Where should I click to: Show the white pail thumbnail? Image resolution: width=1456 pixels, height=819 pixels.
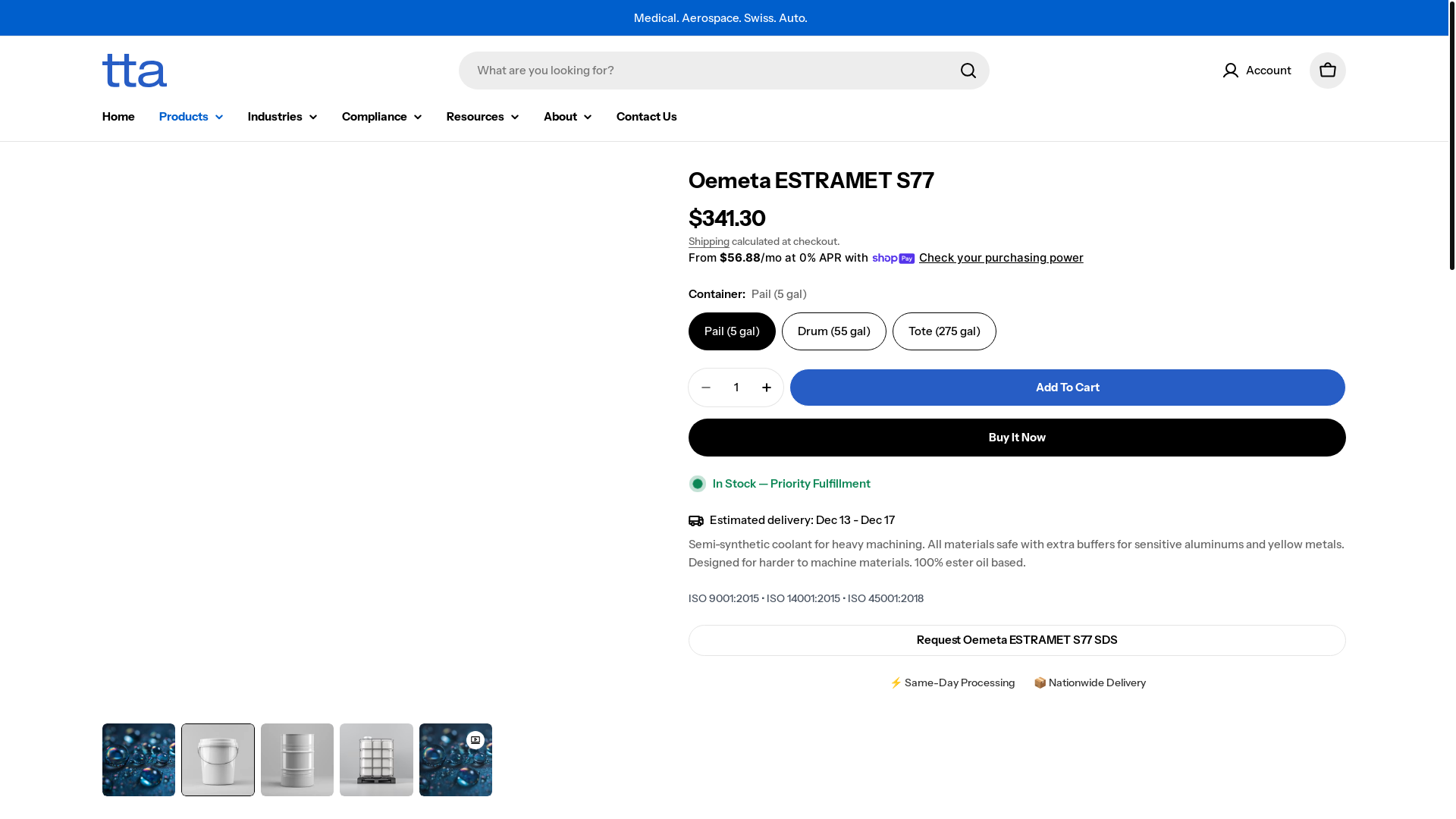tap(218, 760)
